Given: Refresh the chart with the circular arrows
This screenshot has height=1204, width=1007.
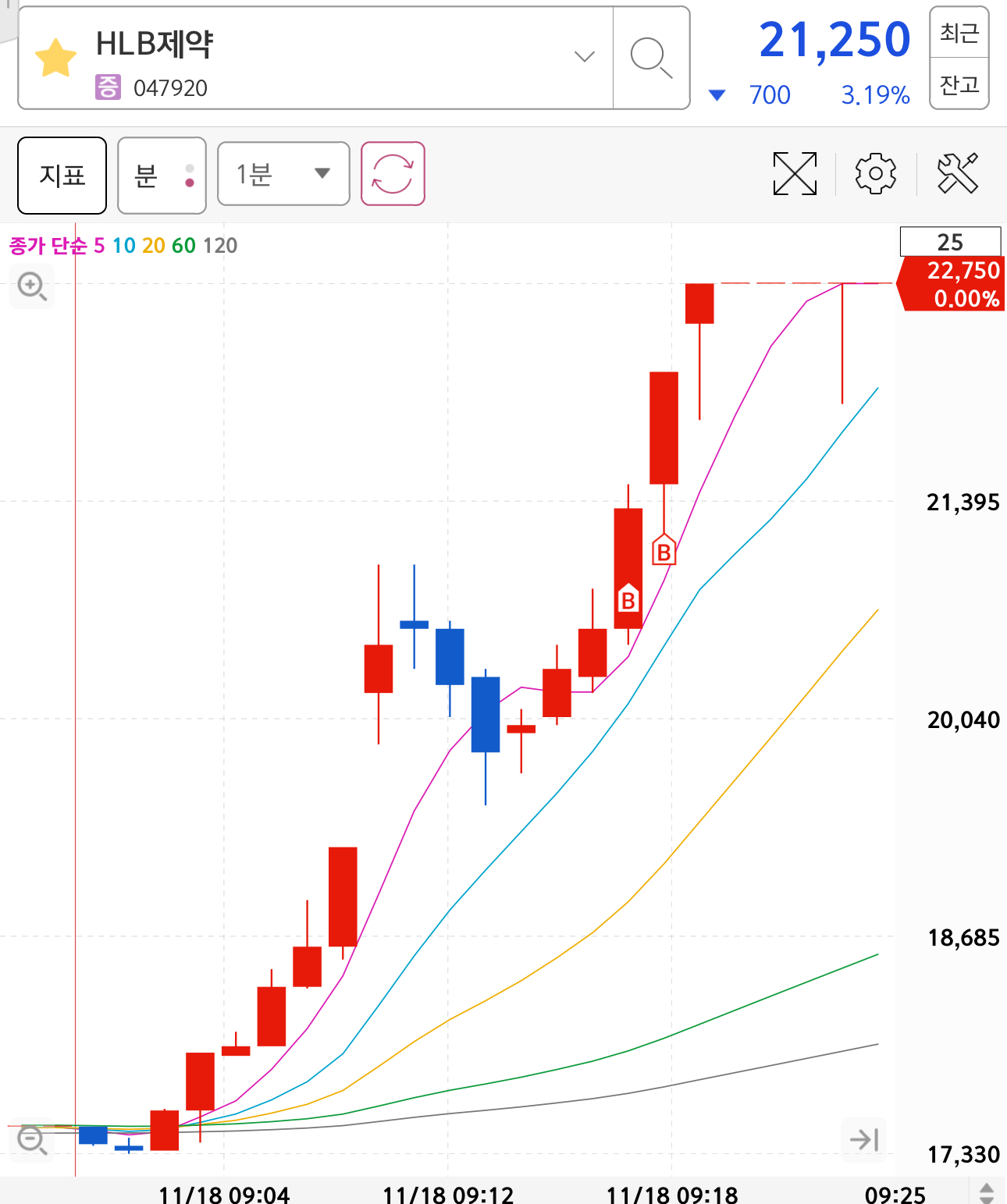Looking at the screenshot, I should point(393,173).
